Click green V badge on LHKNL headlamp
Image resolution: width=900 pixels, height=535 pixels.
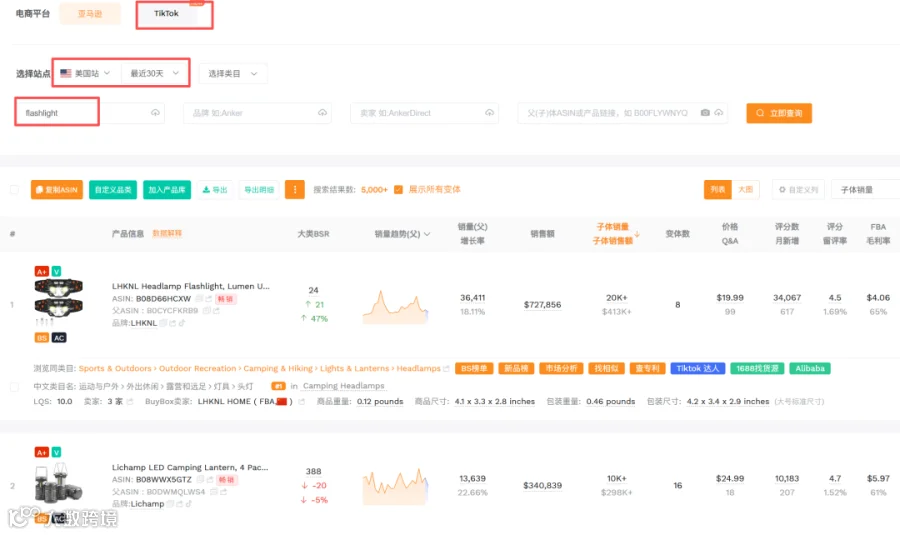(x=56, y=271)
